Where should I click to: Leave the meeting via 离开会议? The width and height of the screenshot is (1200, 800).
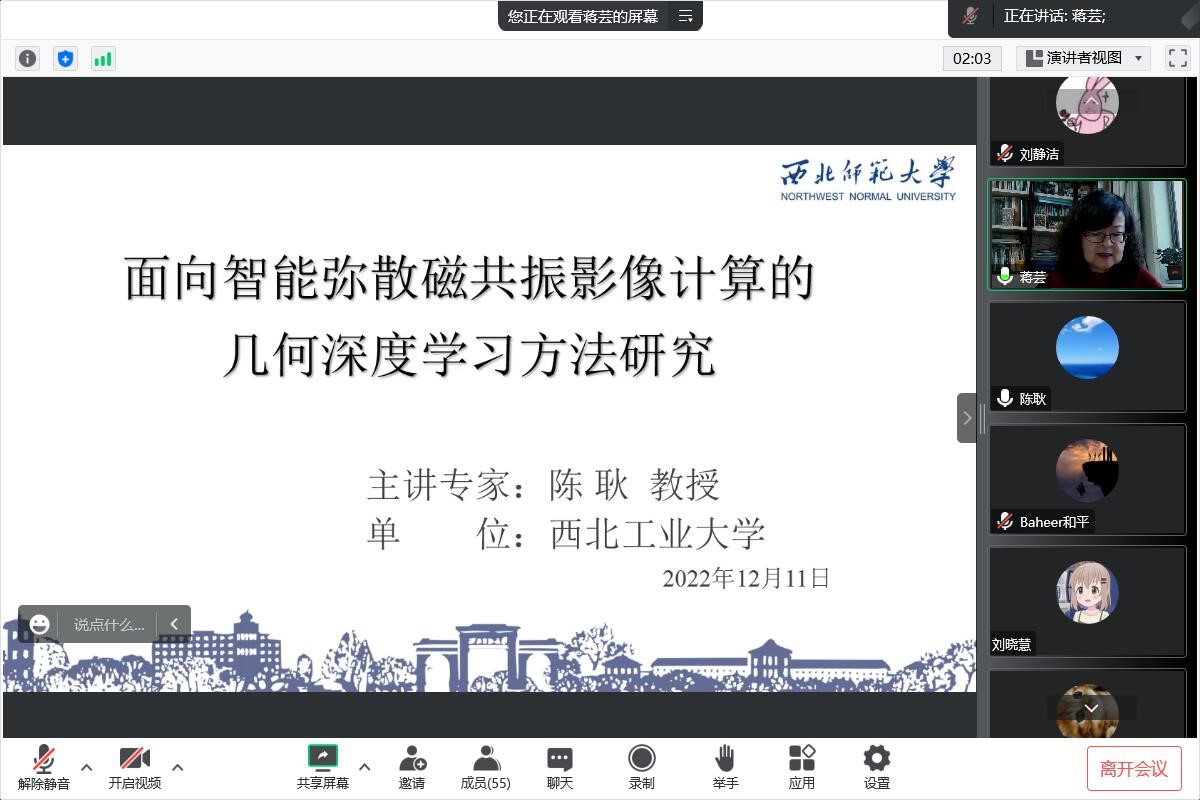coord(1134,768)
